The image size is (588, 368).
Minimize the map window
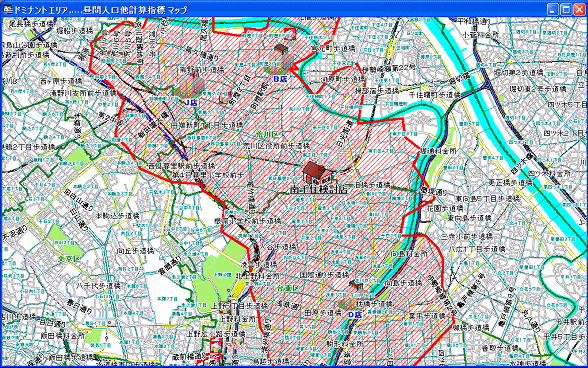(553, 9)
